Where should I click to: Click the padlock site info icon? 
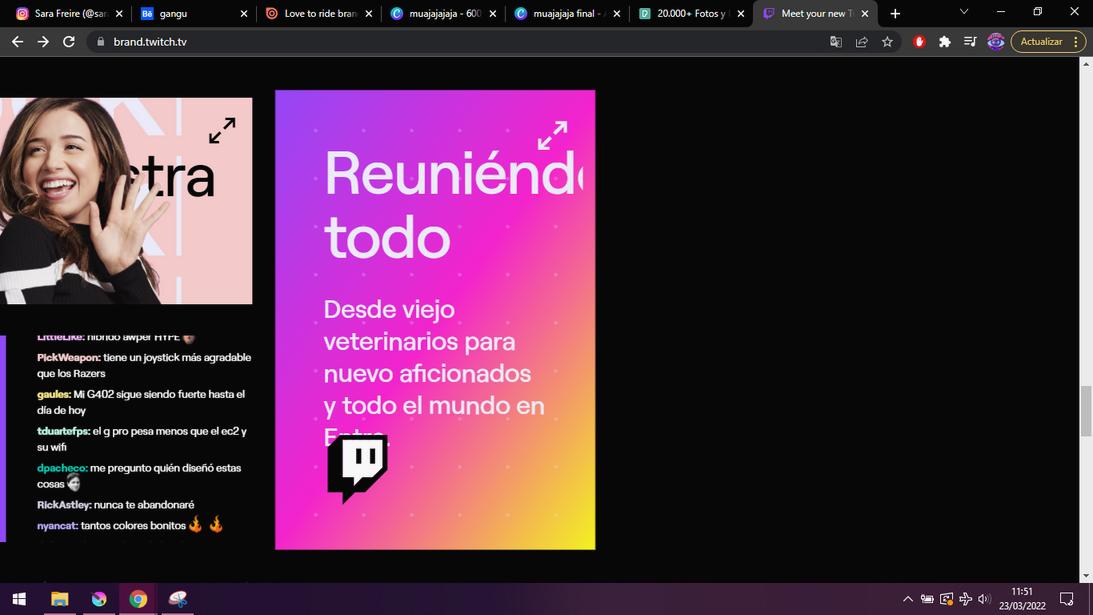[x=100, y=42]
